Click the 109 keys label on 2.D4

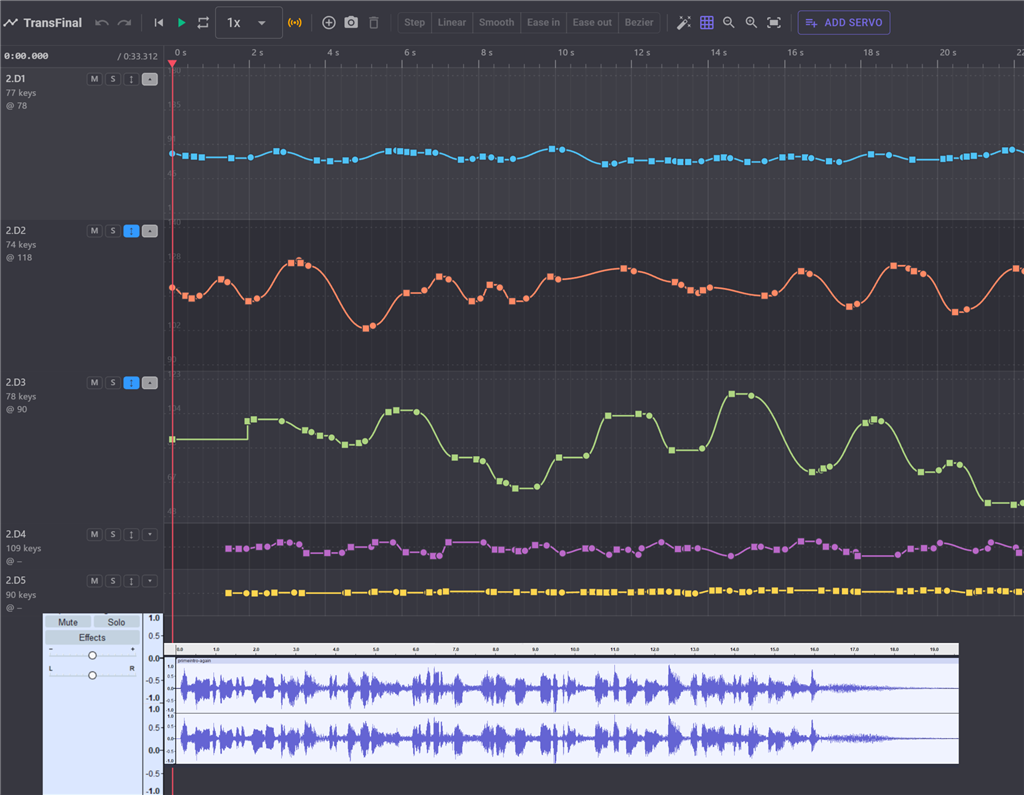tap(24, 548)
